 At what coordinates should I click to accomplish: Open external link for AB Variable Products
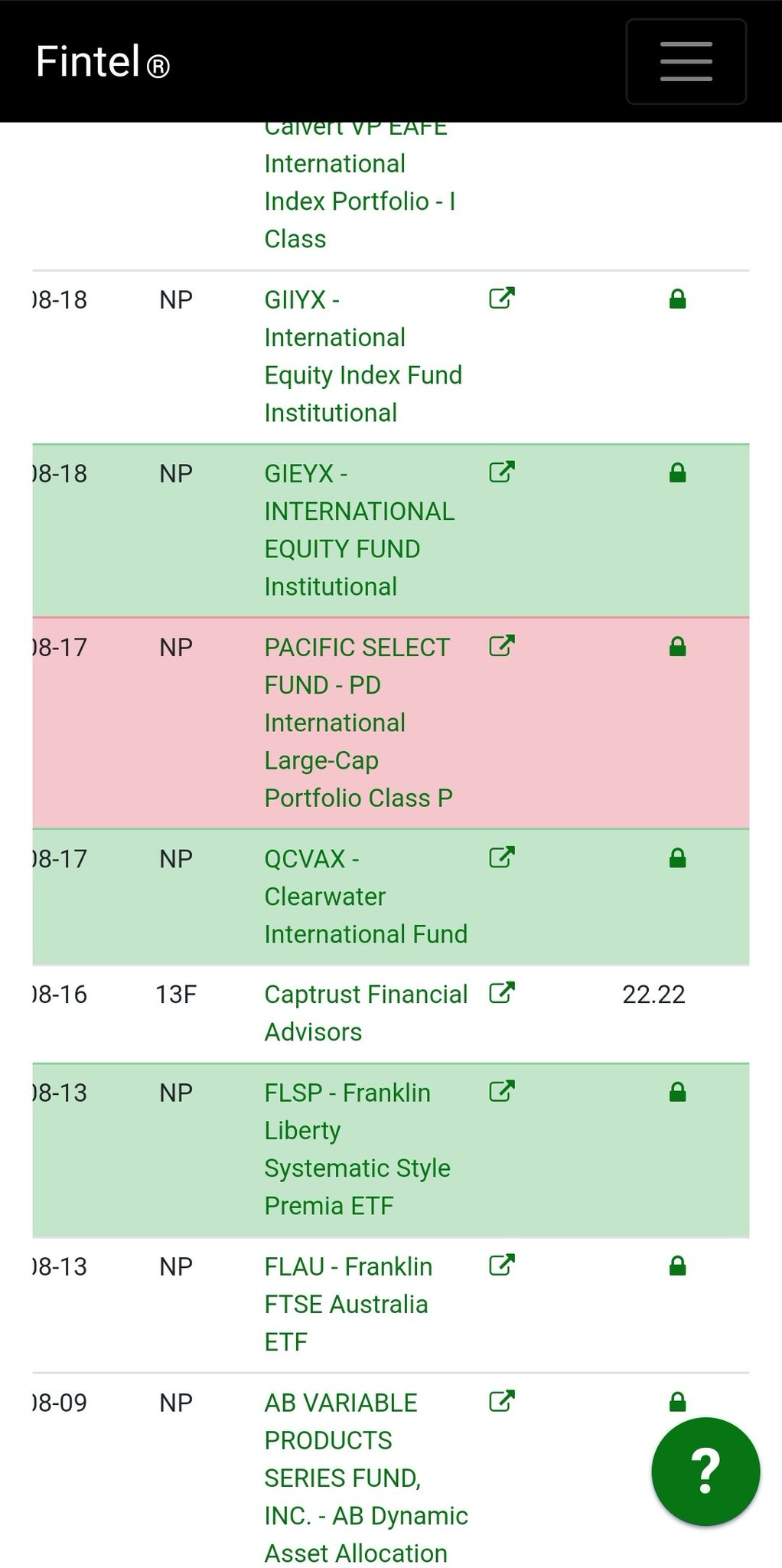click(501, 1400)
